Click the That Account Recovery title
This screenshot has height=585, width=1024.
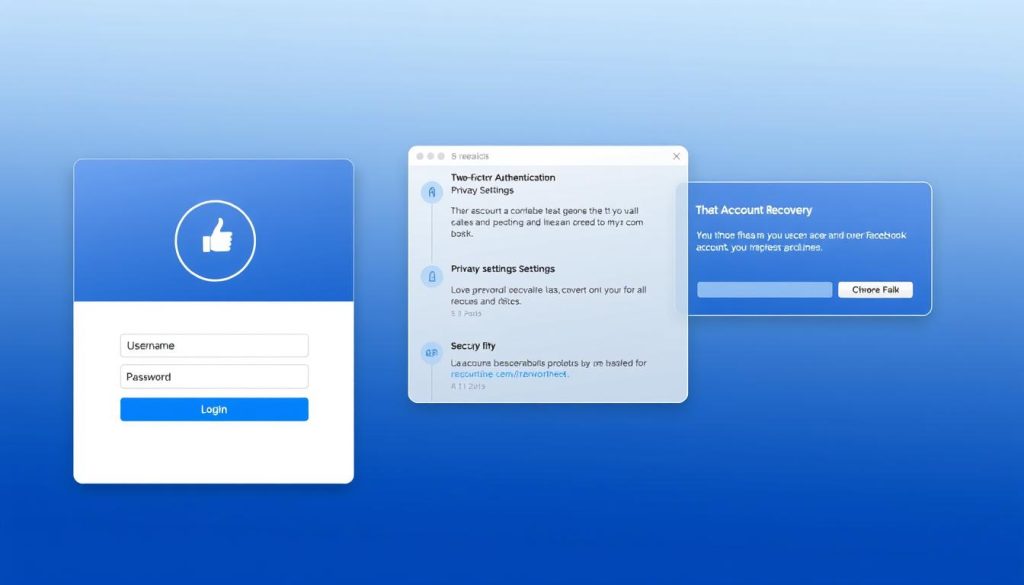pos(754,210)
